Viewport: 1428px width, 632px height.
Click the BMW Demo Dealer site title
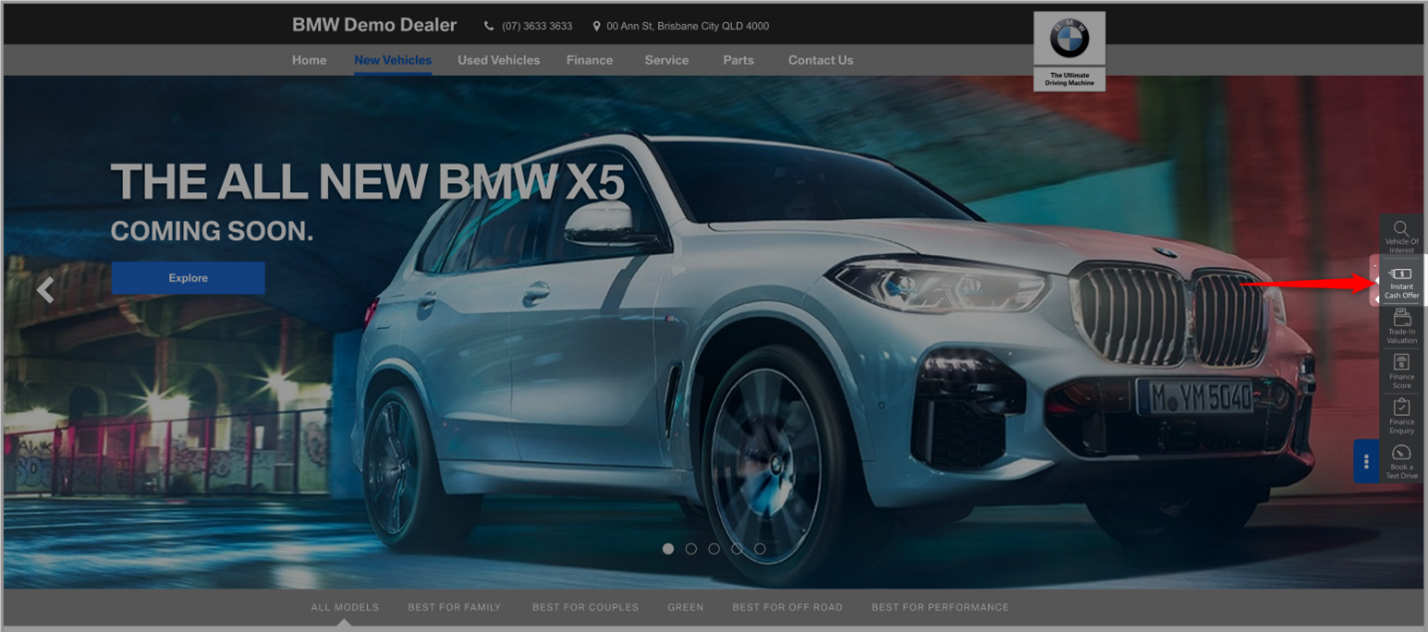click(x=374, y=25)
